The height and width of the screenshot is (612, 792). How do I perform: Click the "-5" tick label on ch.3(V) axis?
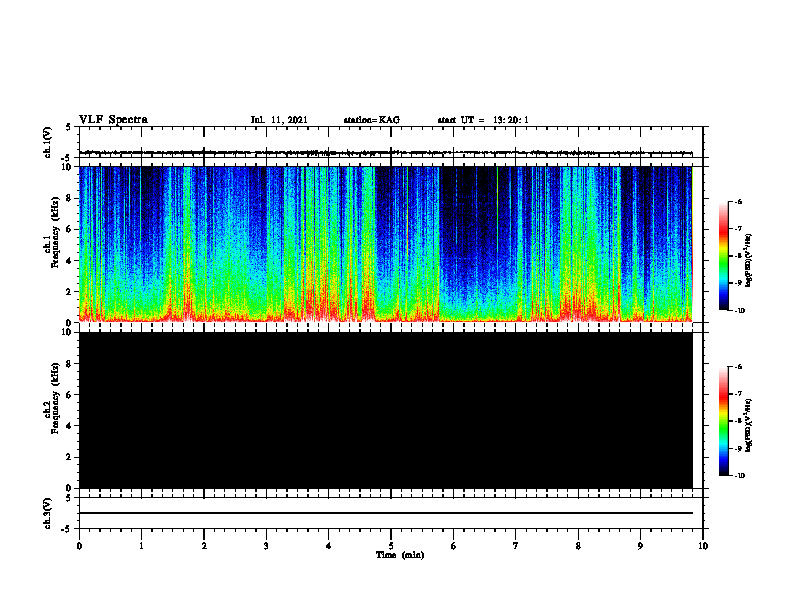point(68,529)
